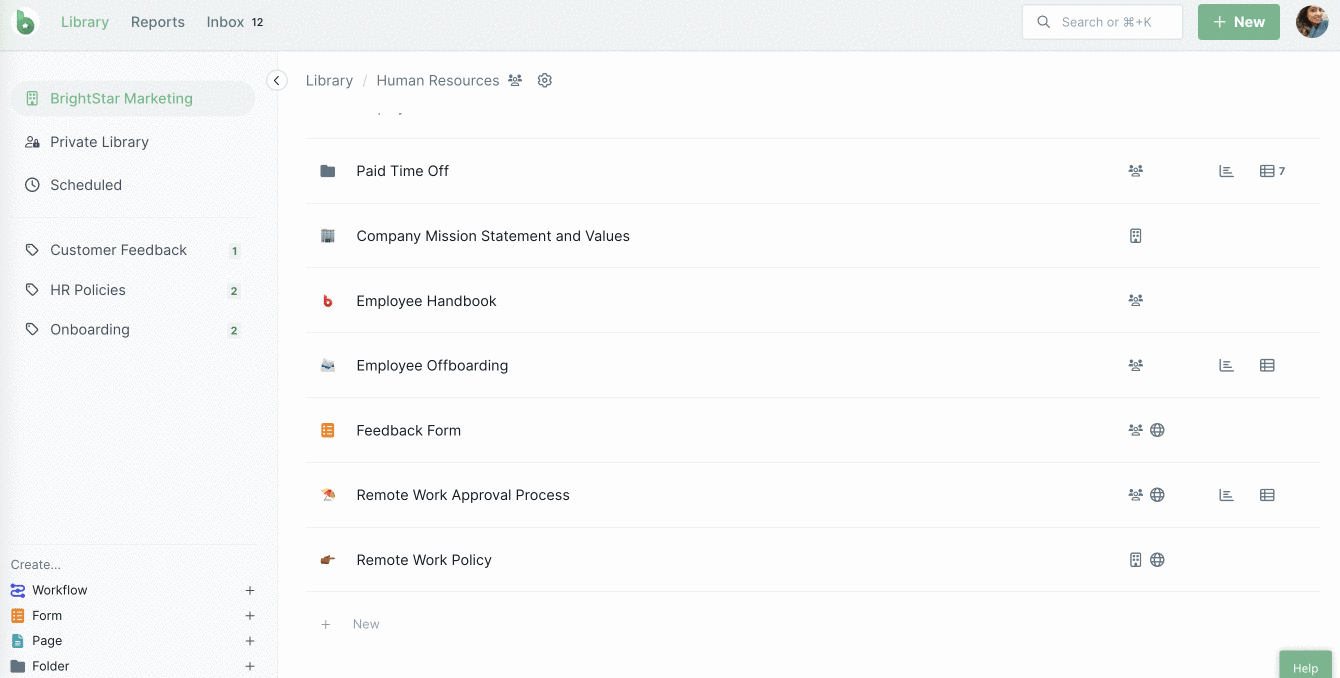Click the red Employee Handbook icon
Screen dimensions: 1340x678
pyautogui.click(x=328, y=301)
